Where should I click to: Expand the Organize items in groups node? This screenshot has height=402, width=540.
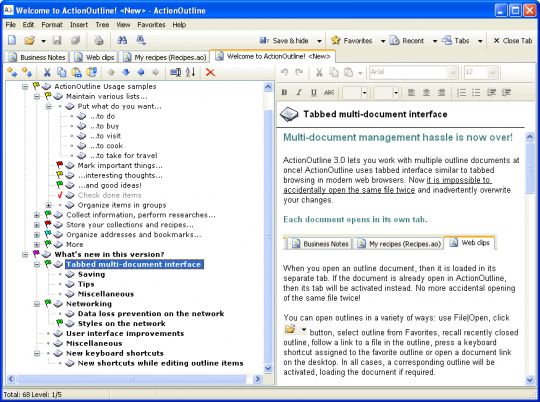tap(49, 205)
